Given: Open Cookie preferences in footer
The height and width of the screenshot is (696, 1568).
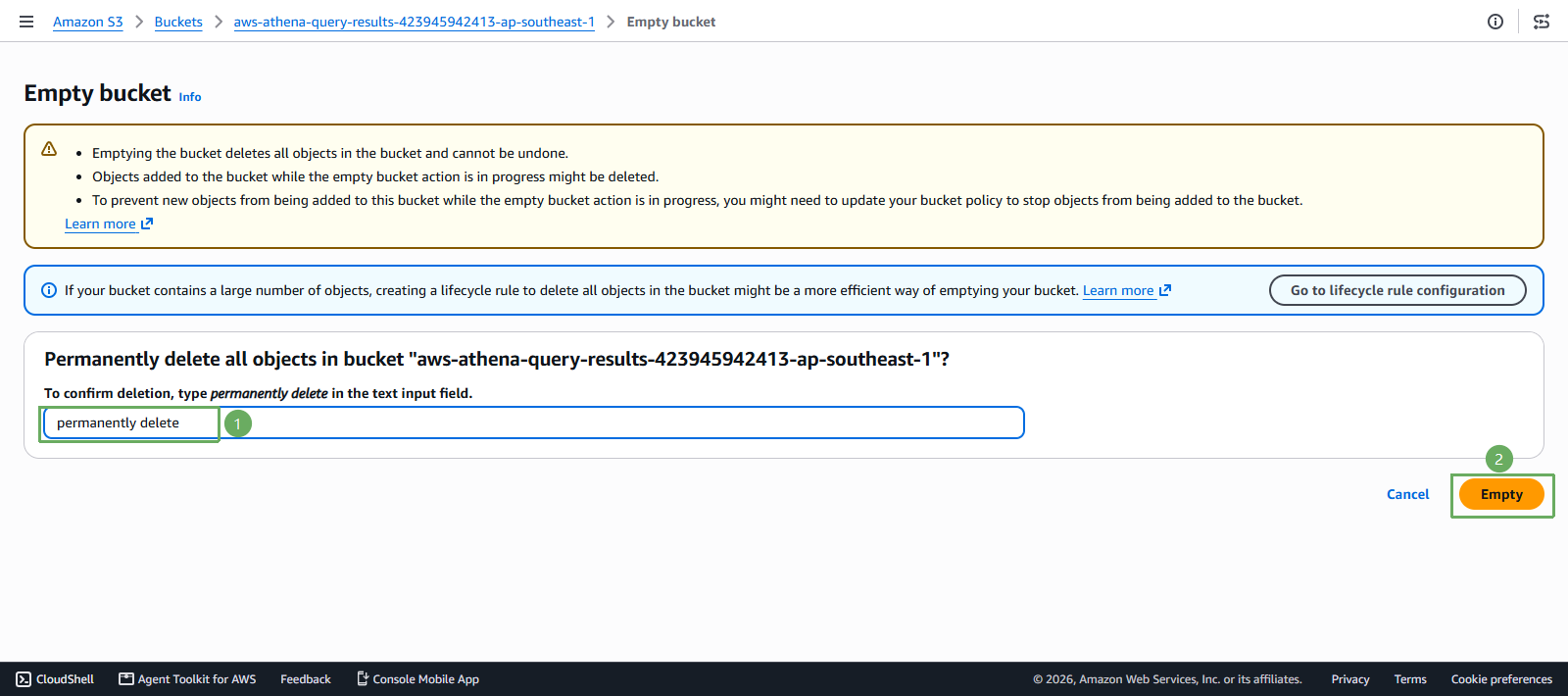Looking at the screenshot, I should [x=1501, y=679].
